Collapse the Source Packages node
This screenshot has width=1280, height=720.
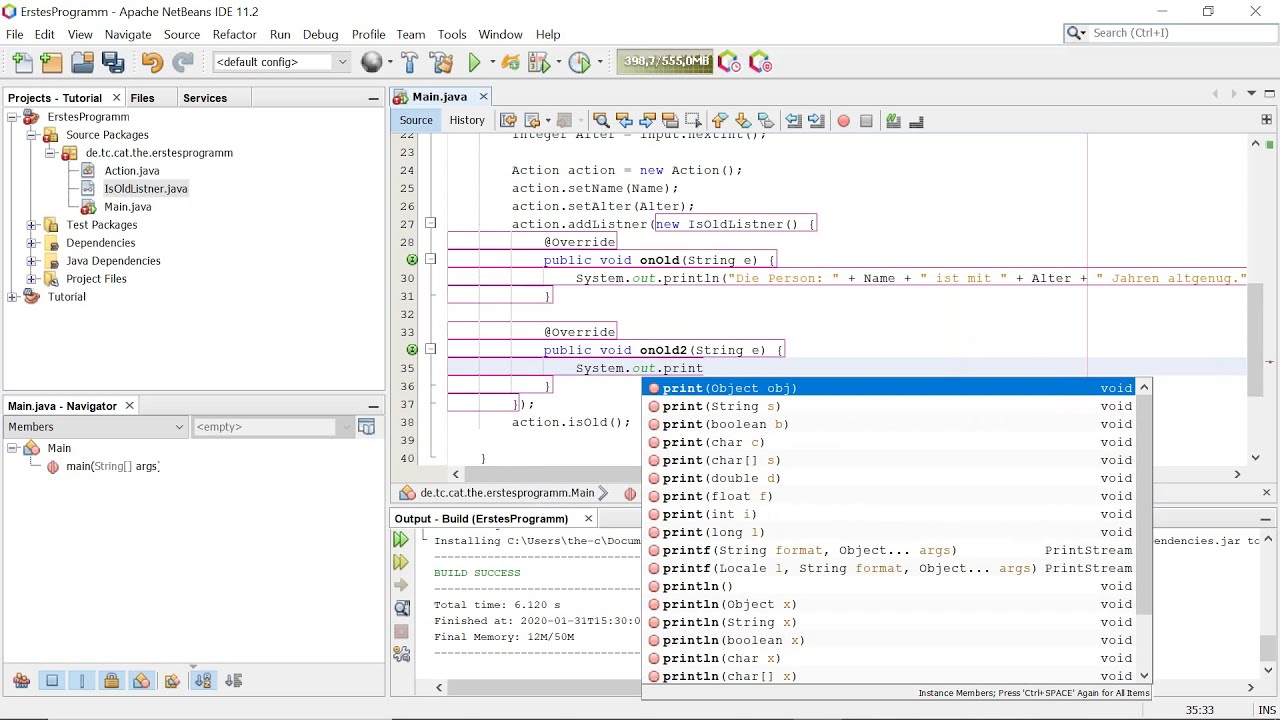(x=31, y=135)
